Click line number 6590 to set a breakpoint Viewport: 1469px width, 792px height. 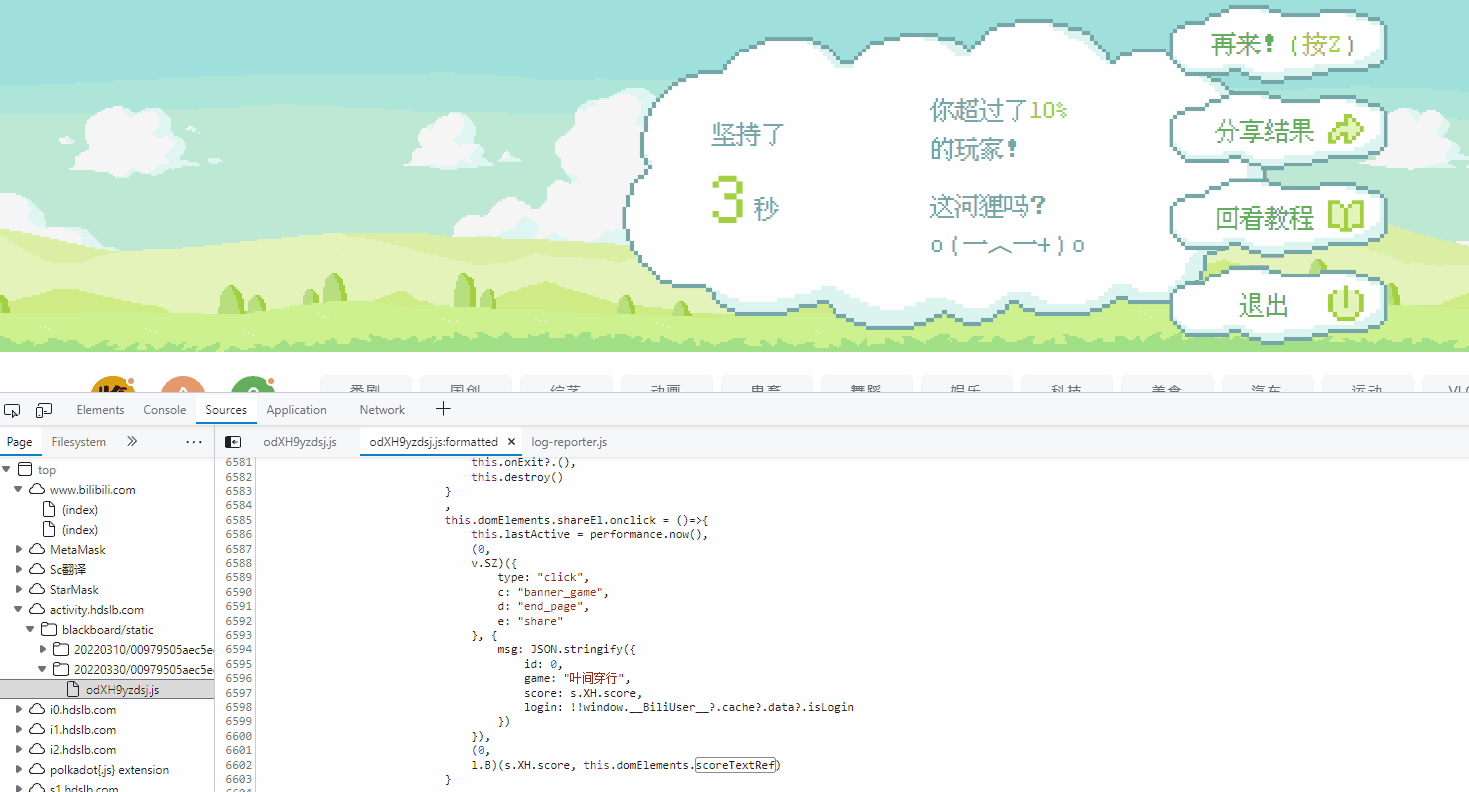239,591
